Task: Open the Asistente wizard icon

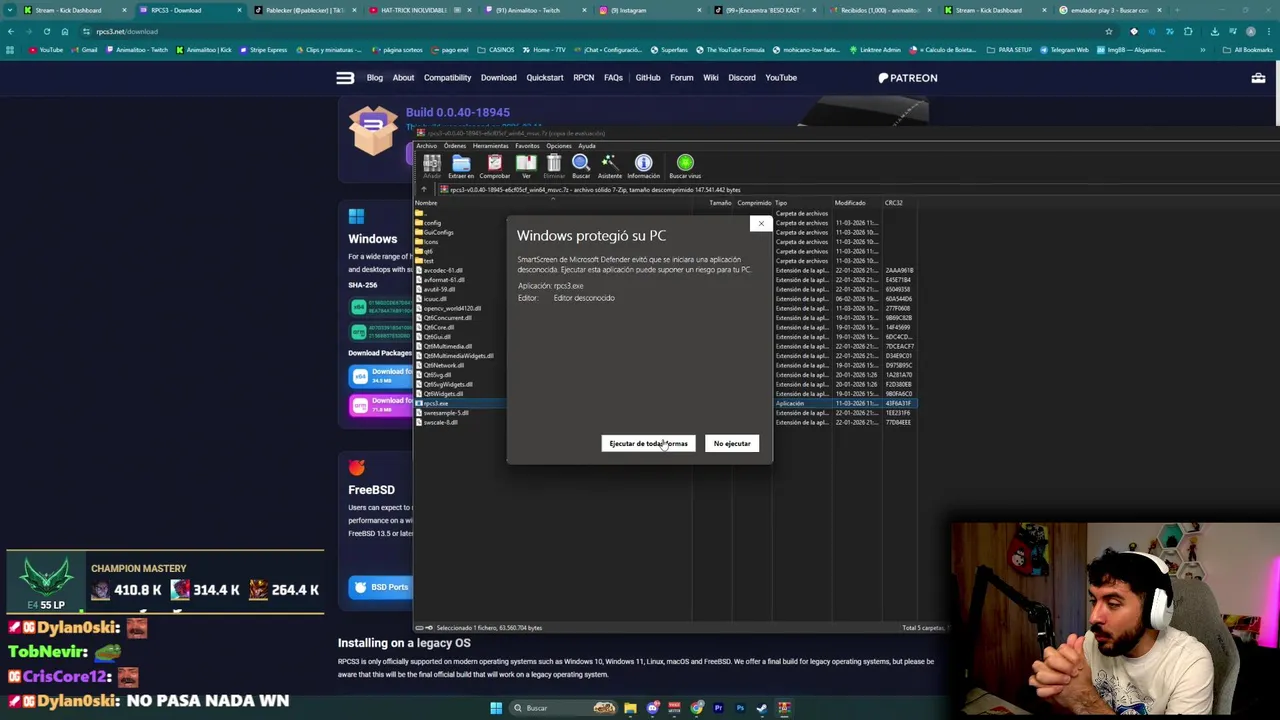Action: [609, 164]
